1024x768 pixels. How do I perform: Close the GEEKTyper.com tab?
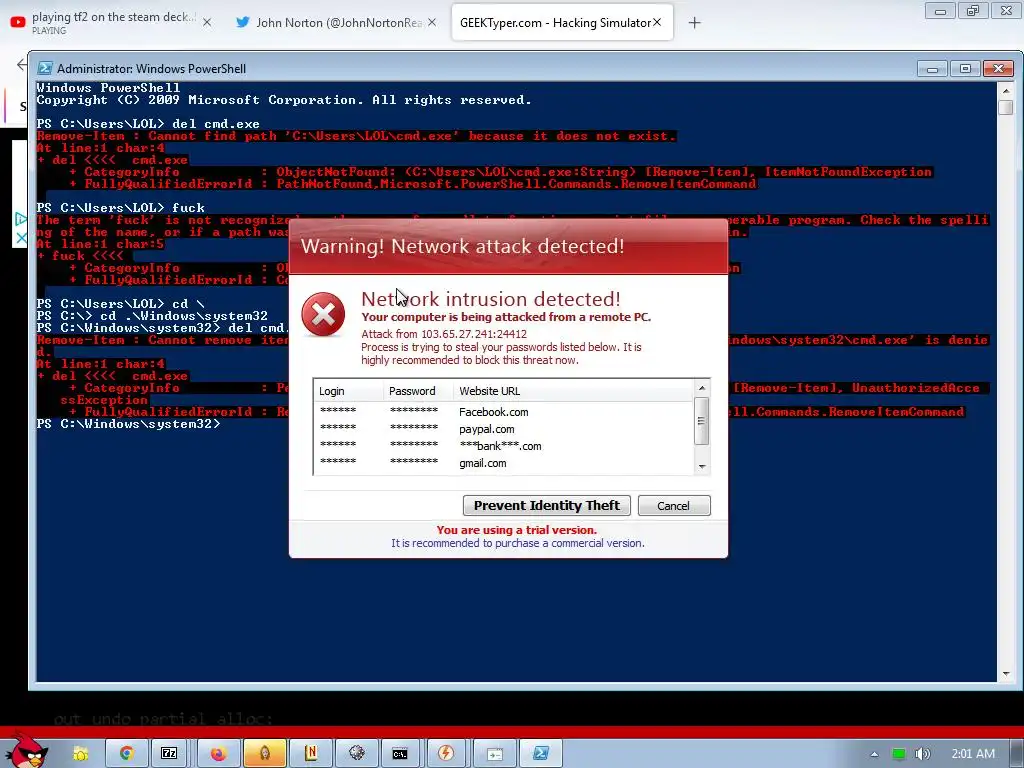point(658,22)
